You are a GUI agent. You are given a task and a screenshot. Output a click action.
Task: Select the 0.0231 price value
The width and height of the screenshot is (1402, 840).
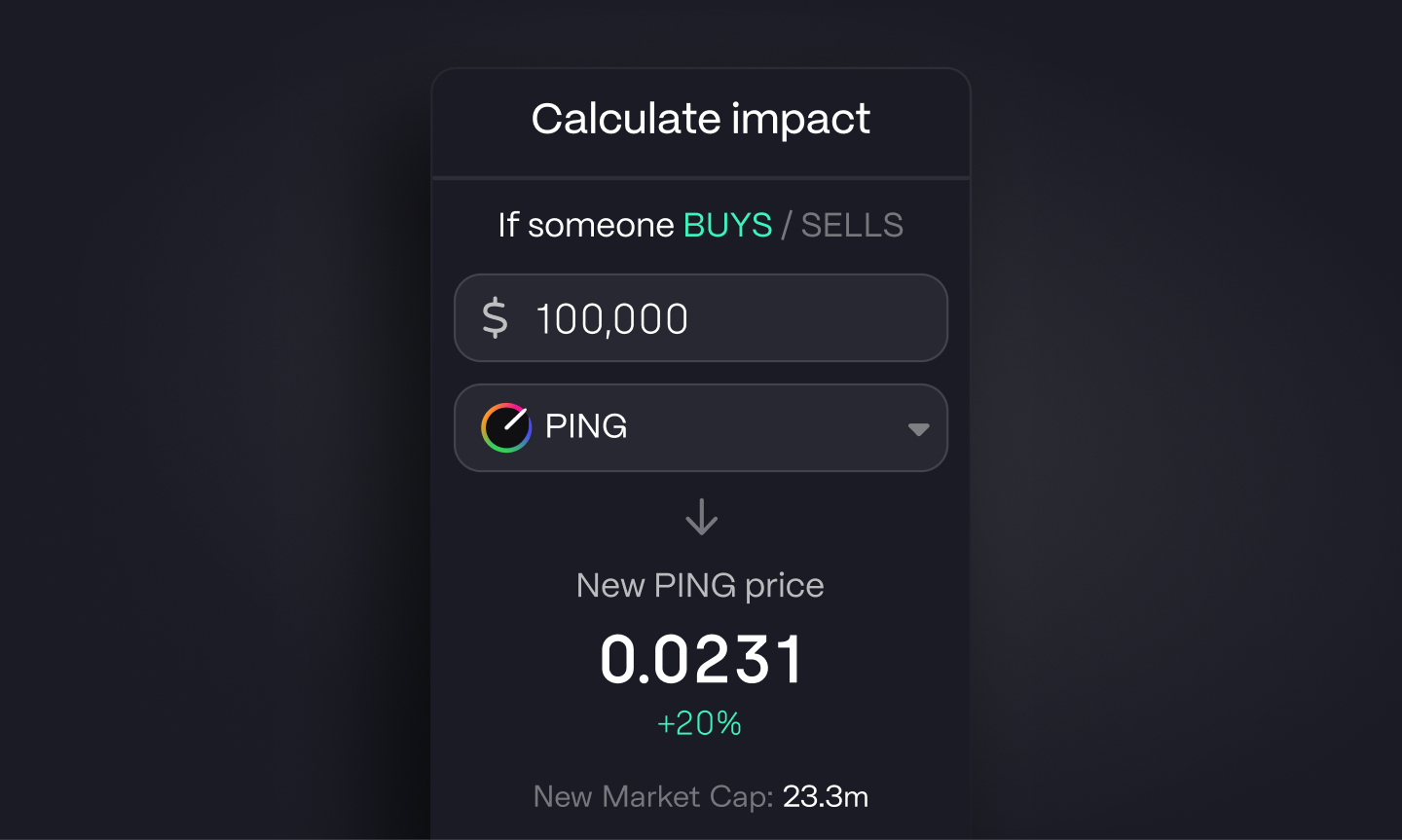tap(701, 659)
